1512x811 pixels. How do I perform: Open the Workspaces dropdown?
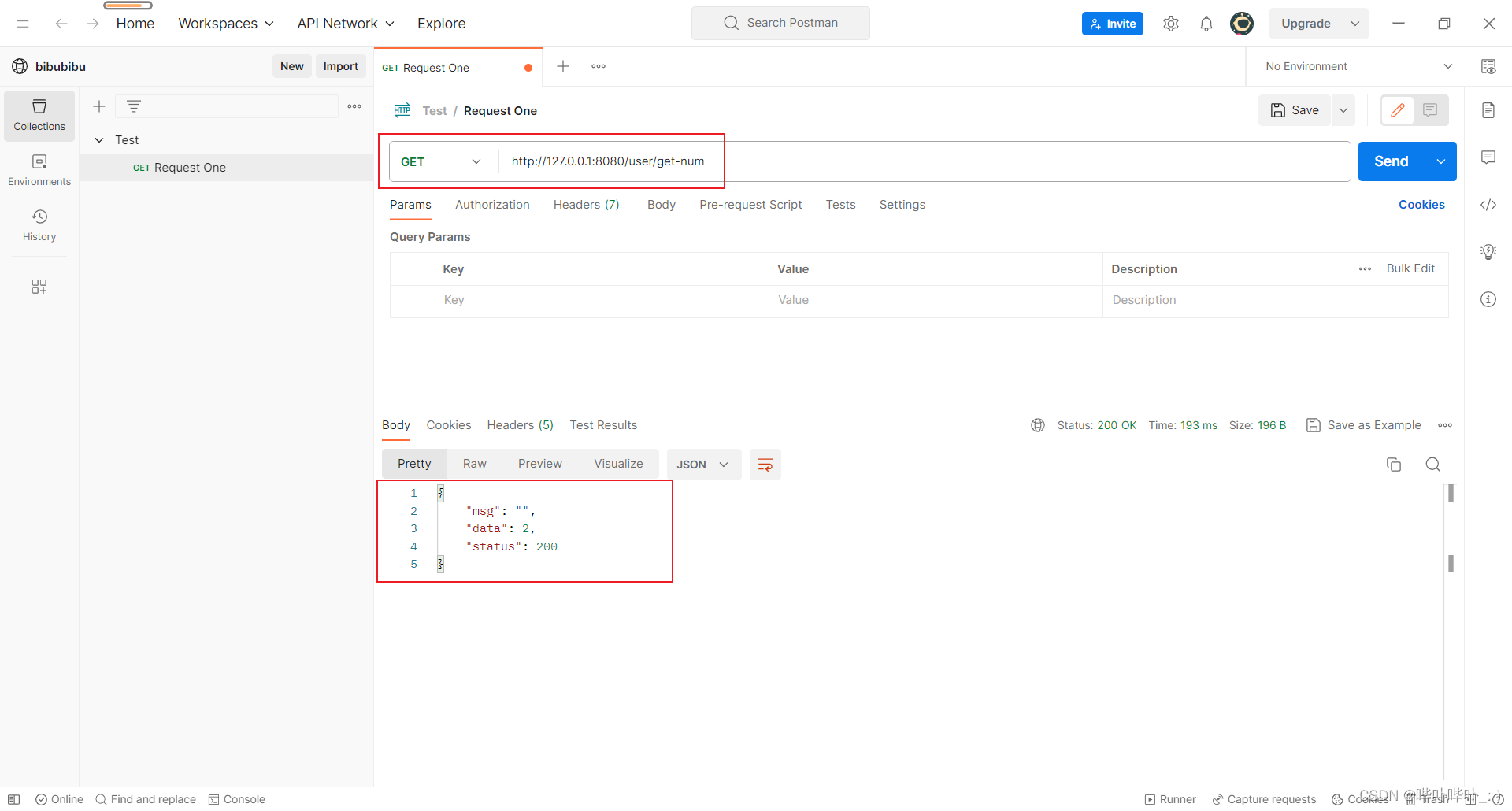point(226,24)
